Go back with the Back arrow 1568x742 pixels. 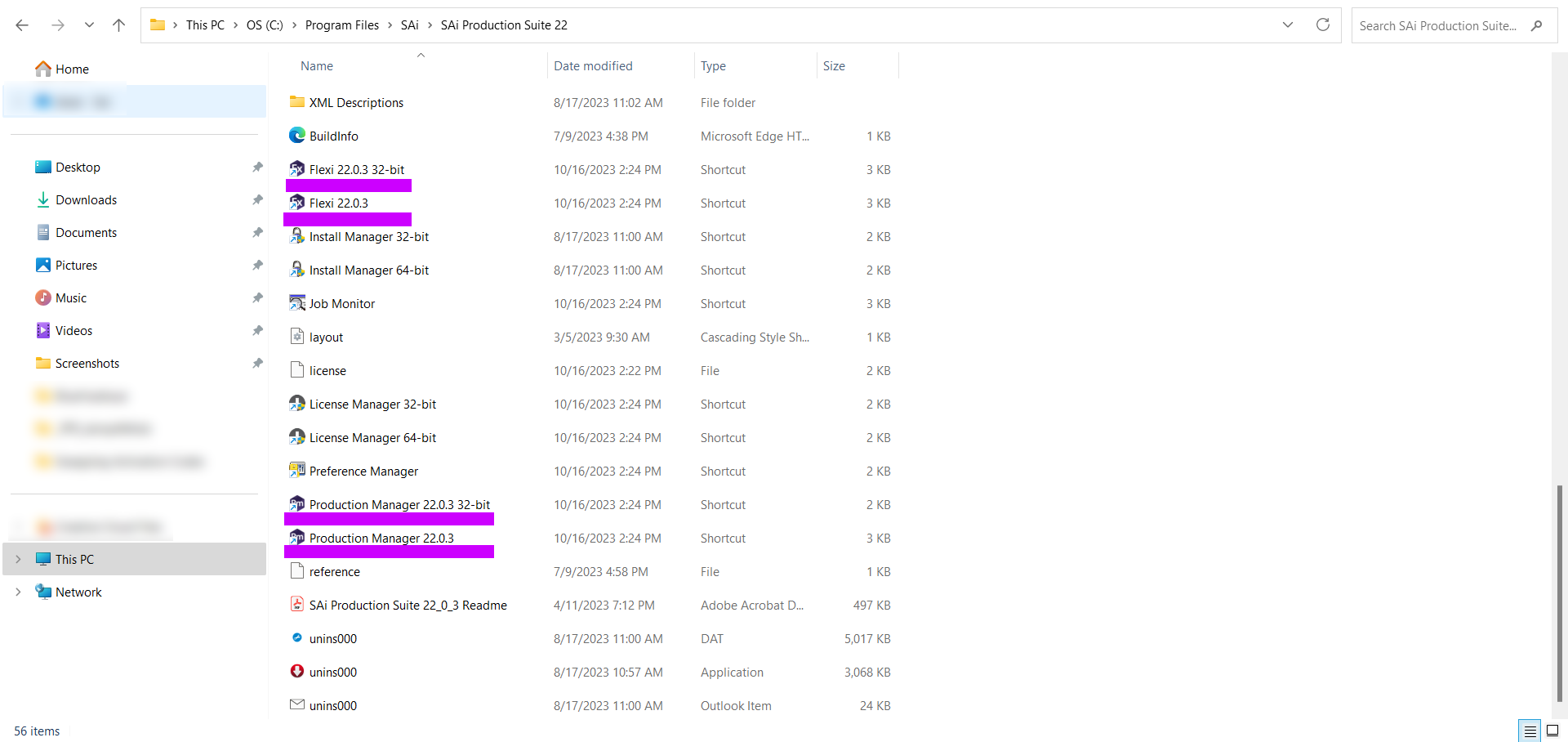point(22,25)
